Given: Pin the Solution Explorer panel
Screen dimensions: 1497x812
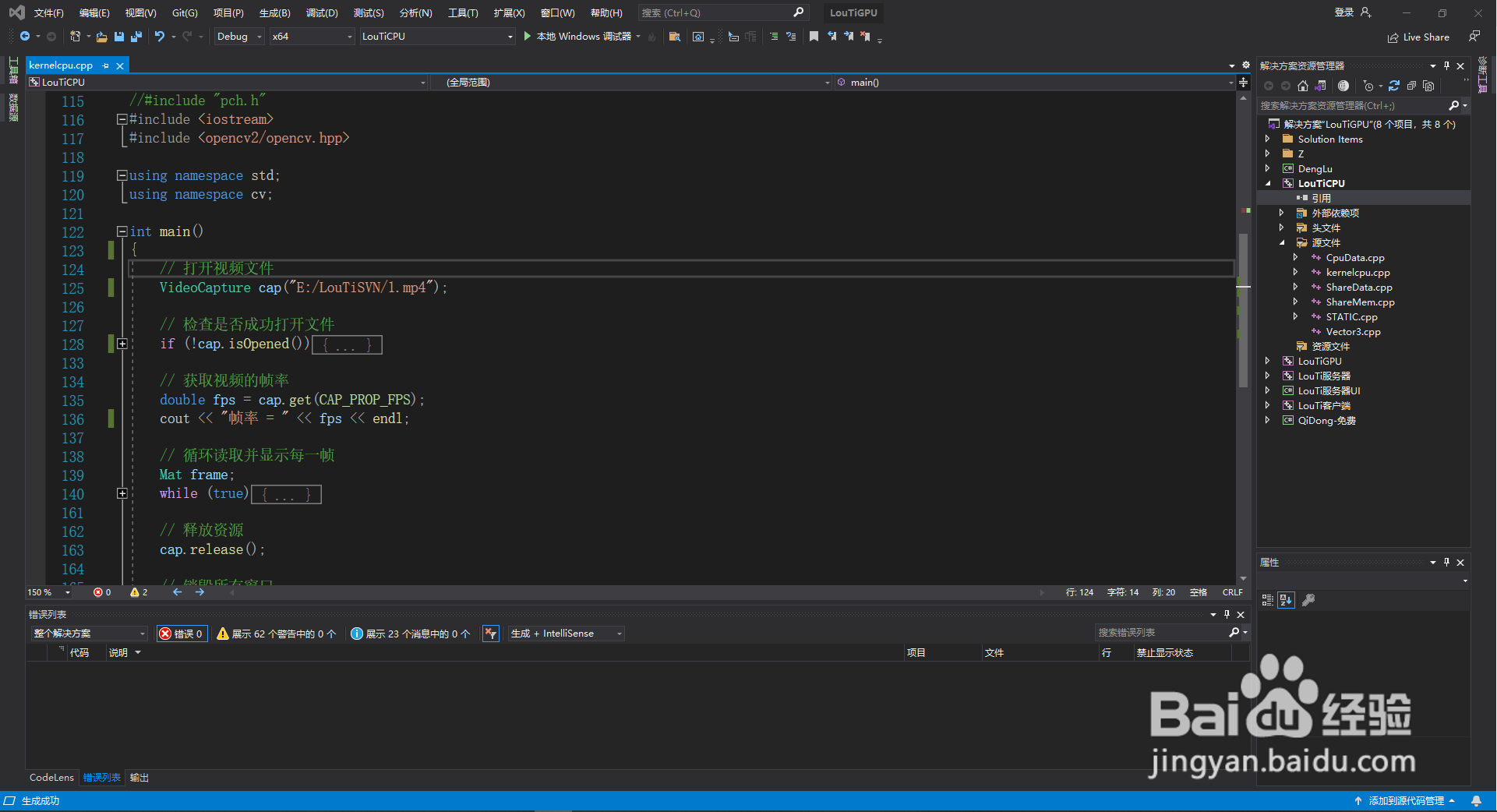Looking at the screenshot, I should click(1447, 65).
